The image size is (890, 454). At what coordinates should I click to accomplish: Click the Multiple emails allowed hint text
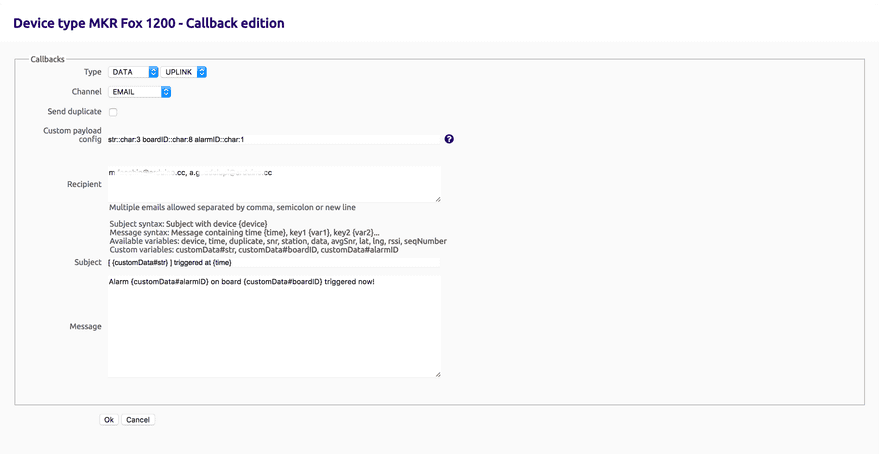[x=232, y=207]
